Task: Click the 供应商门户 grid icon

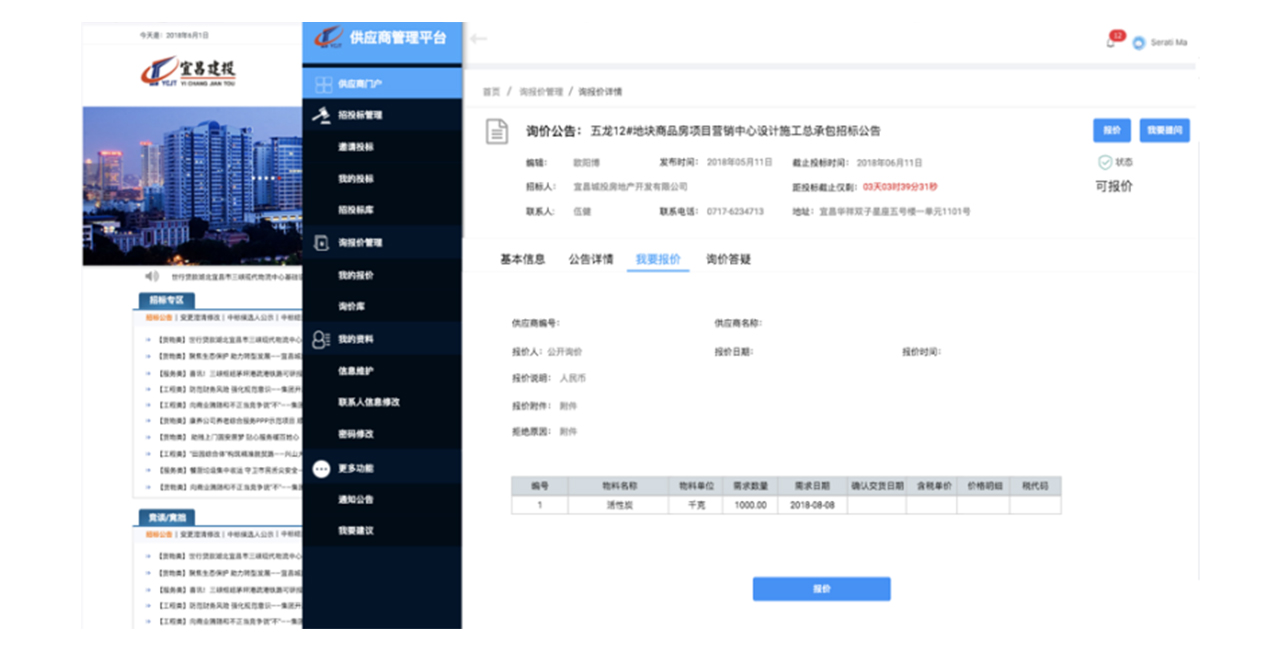Action: (x=323, y=84)
